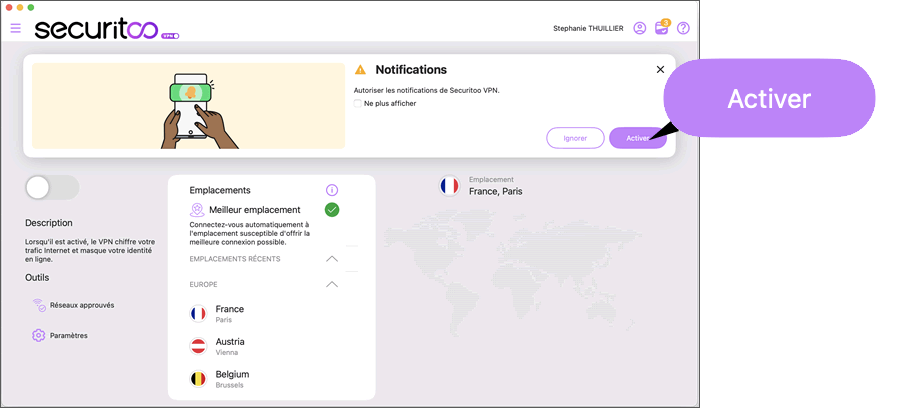
Task: Open Paramètres
Action: [60, 336]
